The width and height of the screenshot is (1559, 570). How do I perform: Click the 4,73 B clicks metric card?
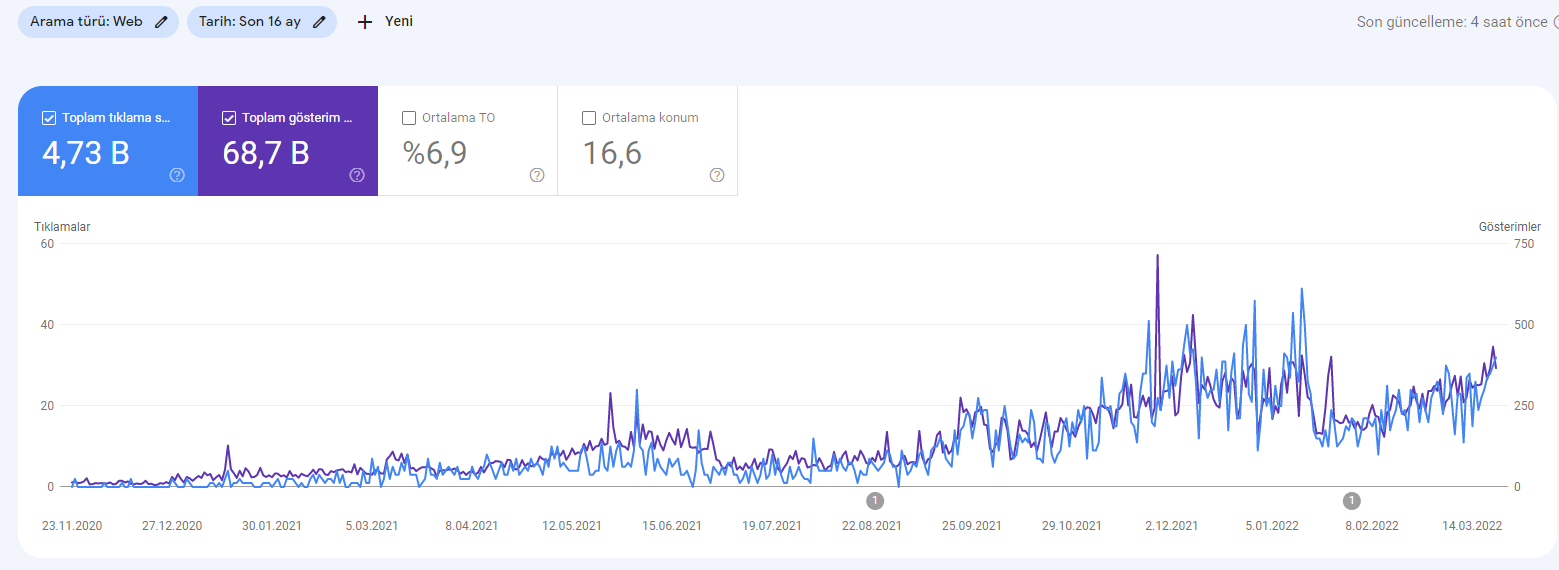[108, 141]
